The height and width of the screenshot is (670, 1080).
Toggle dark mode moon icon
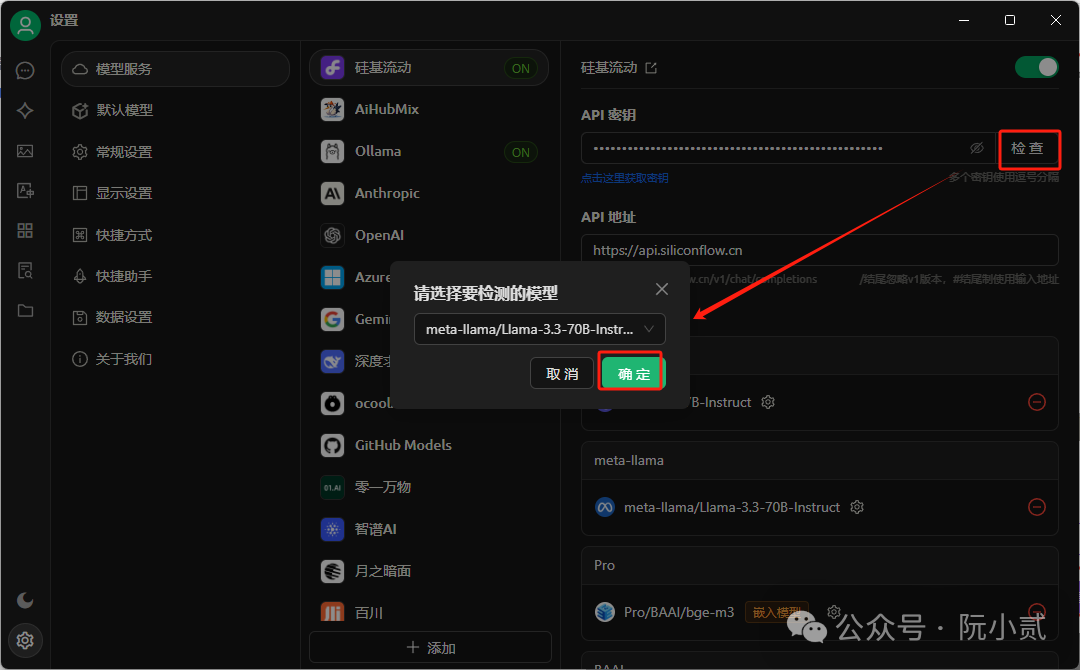tap(25, 600)
